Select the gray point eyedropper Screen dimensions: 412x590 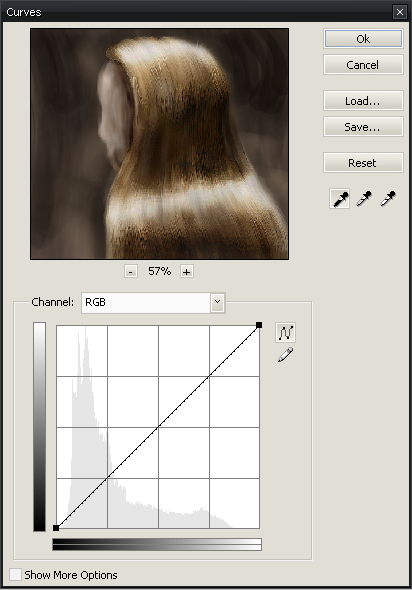(x=364, y=198)
